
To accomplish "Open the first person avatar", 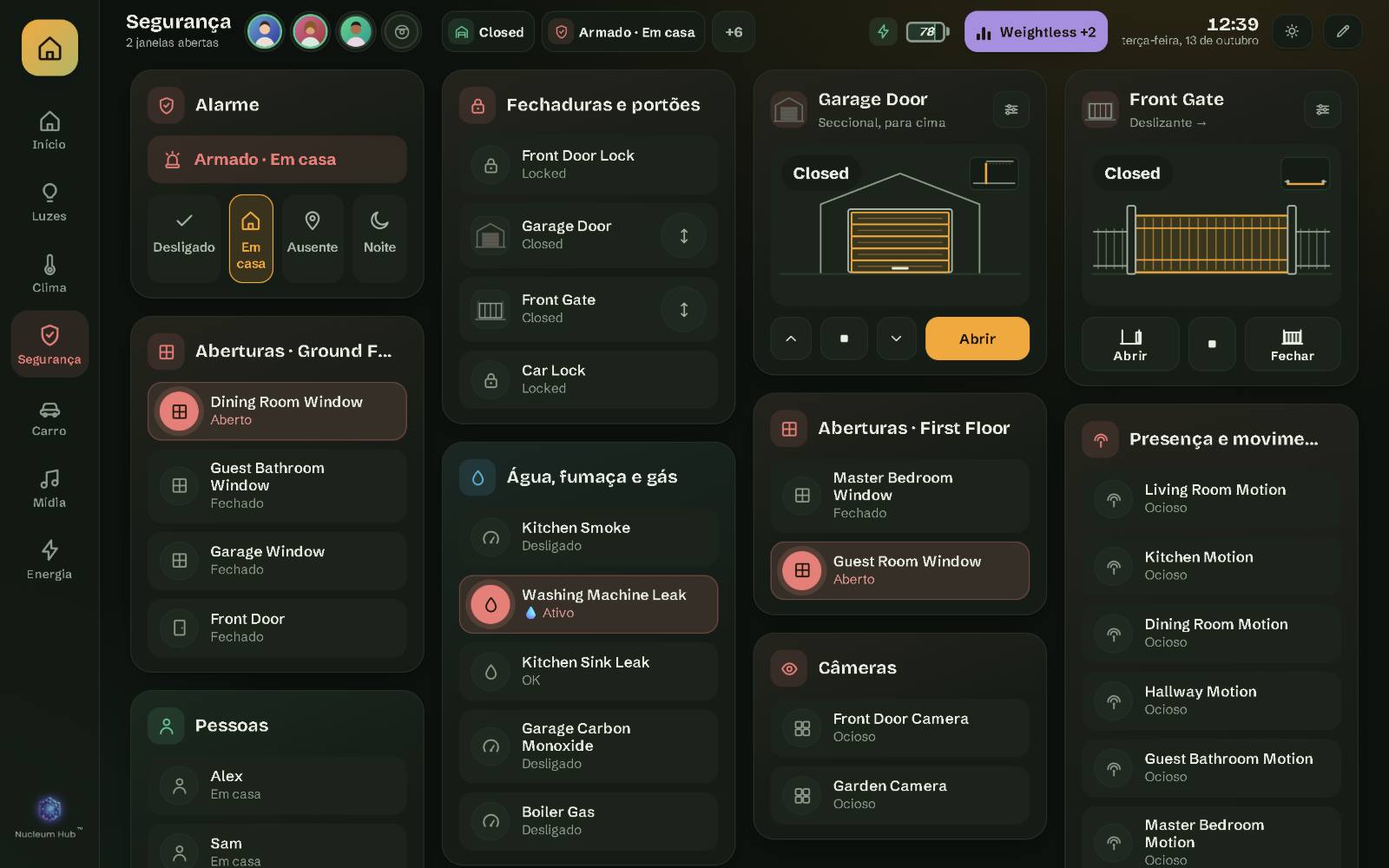I will [x=265, y=32].
